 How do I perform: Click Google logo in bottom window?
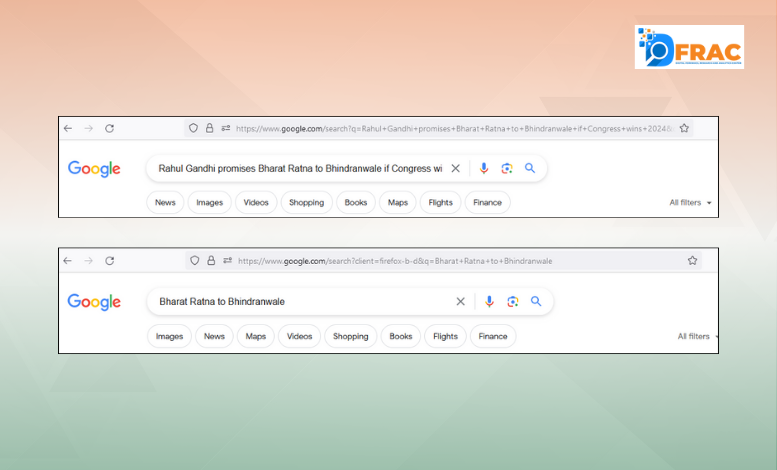click(x=94, y=302)
